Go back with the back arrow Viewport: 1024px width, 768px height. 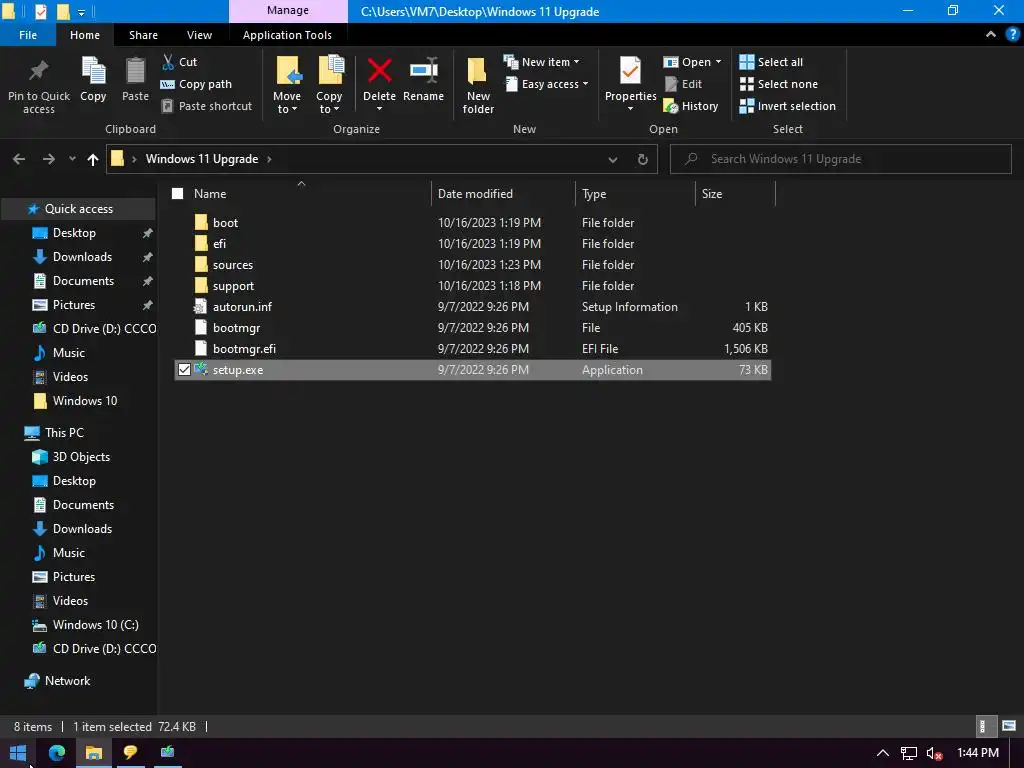coord(19,159)
